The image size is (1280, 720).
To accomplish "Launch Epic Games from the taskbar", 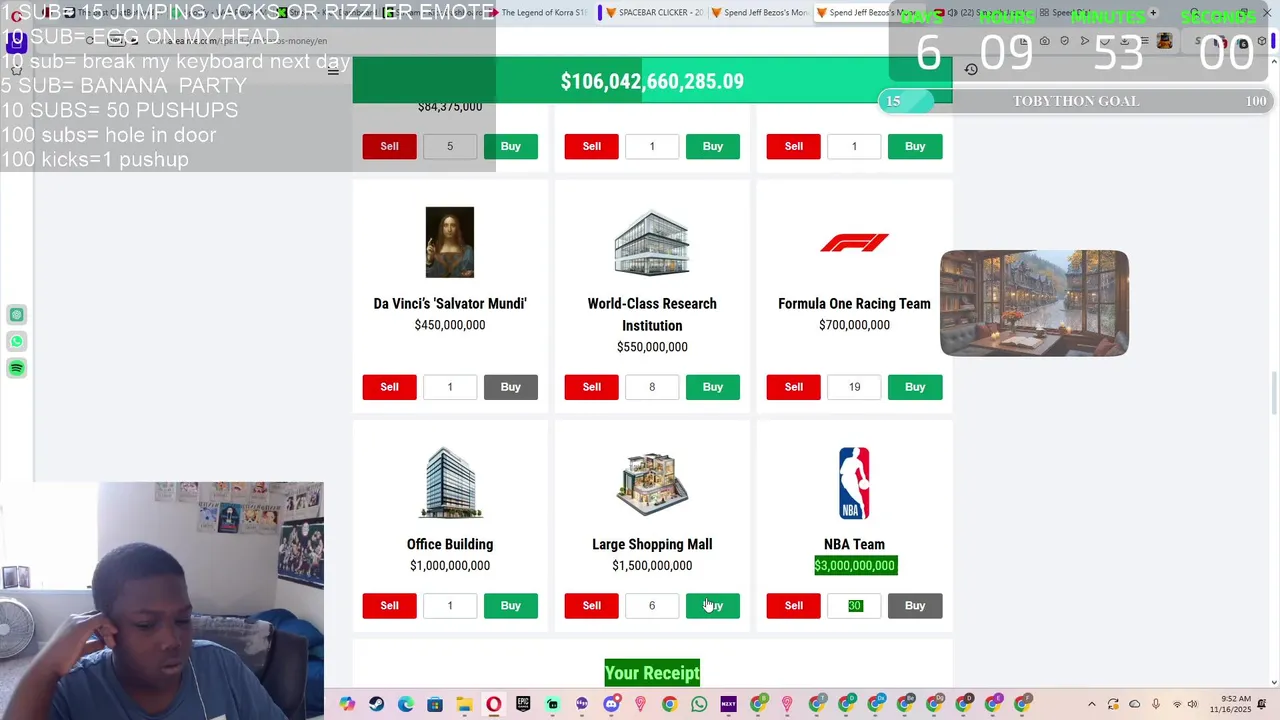I will [x=523, y=704].
